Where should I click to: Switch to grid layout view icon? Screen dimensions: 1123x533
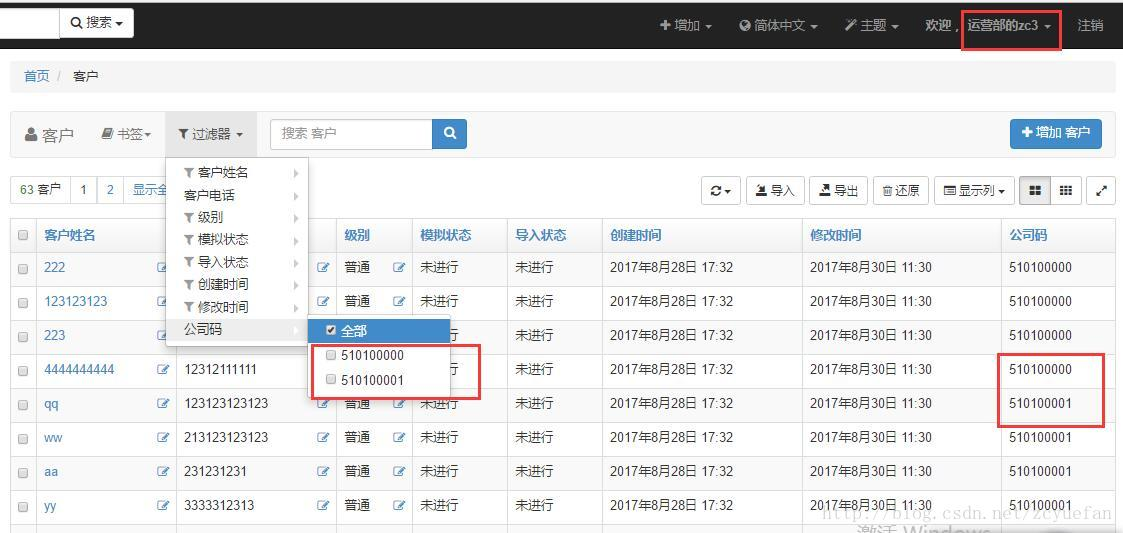(1066, 191)
